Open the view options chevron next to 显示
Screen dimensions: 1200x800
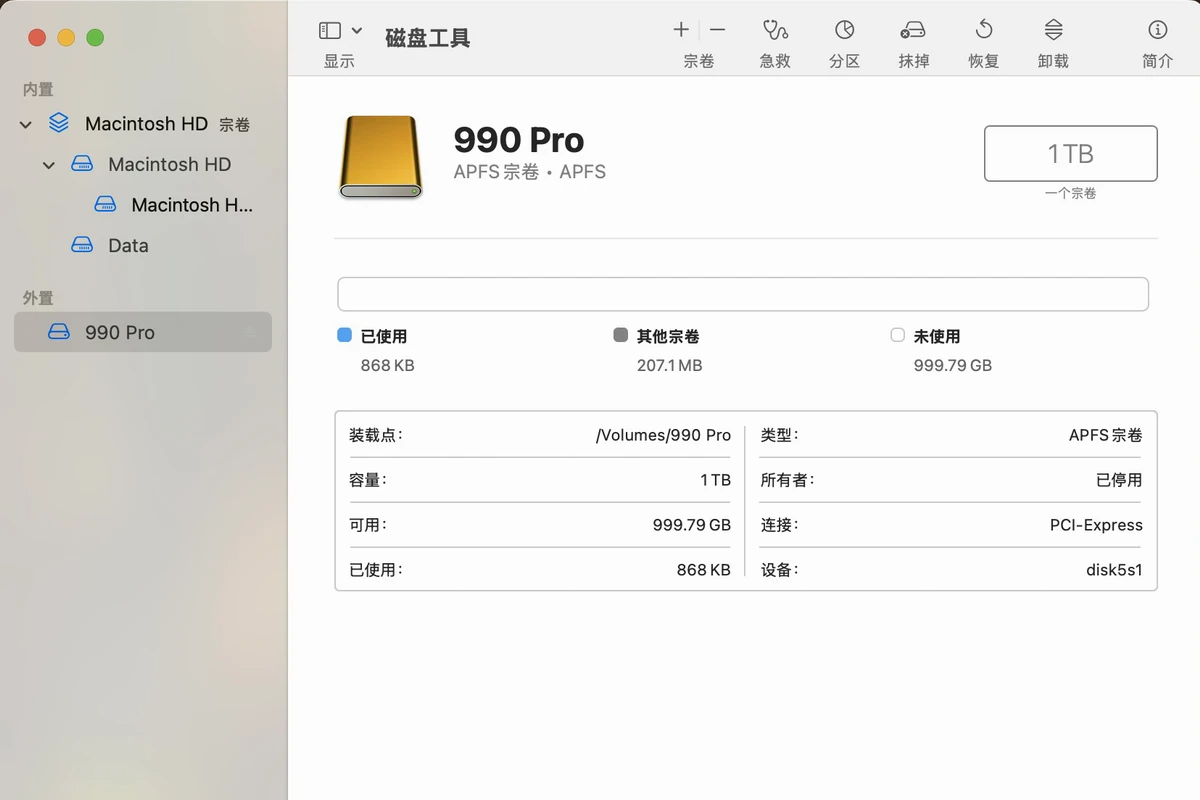pyautogui.click(x=357, y=31)
